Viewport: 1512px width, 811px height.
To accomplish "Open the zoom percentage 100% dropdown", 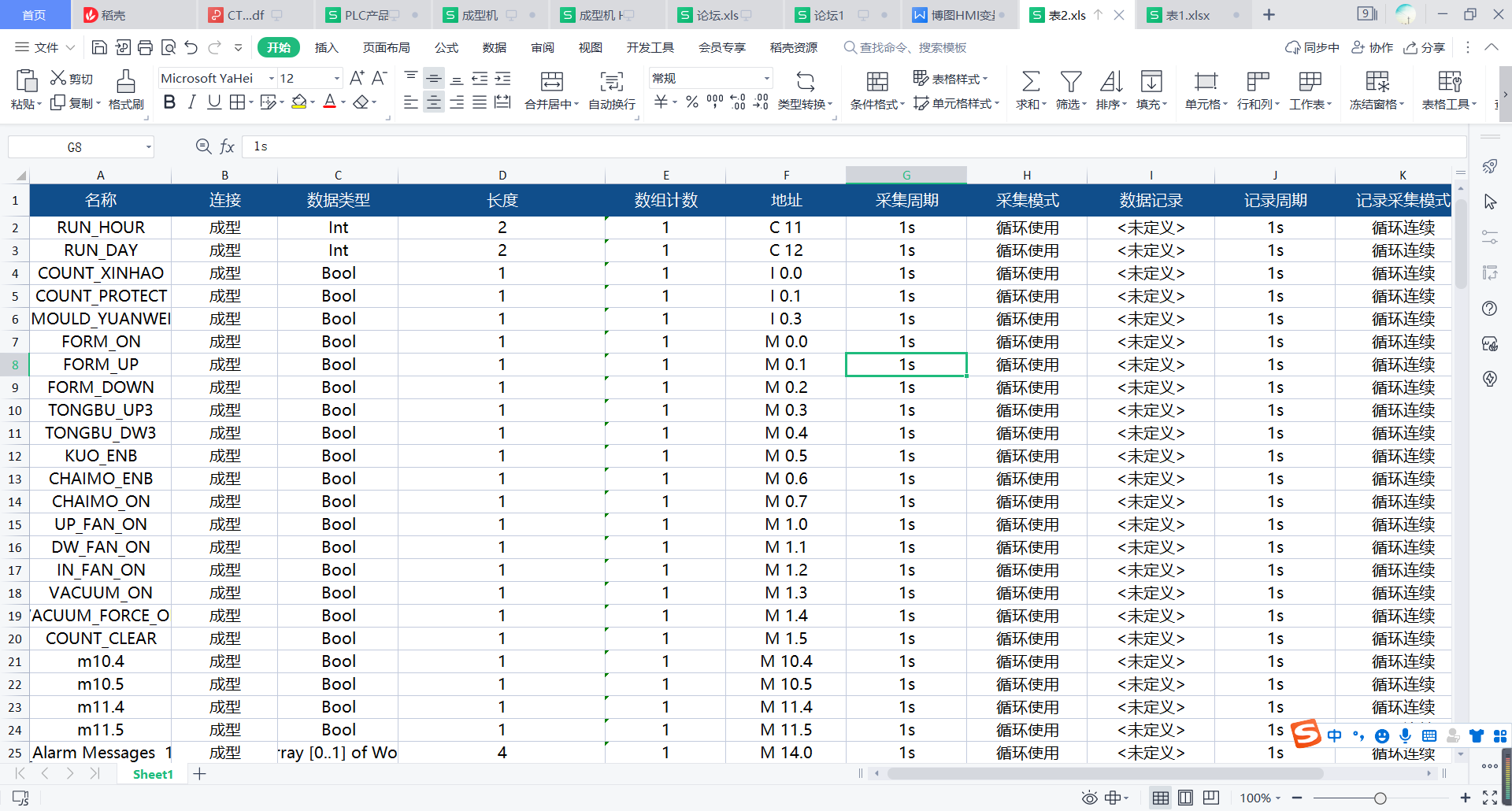I will 1261,798.
